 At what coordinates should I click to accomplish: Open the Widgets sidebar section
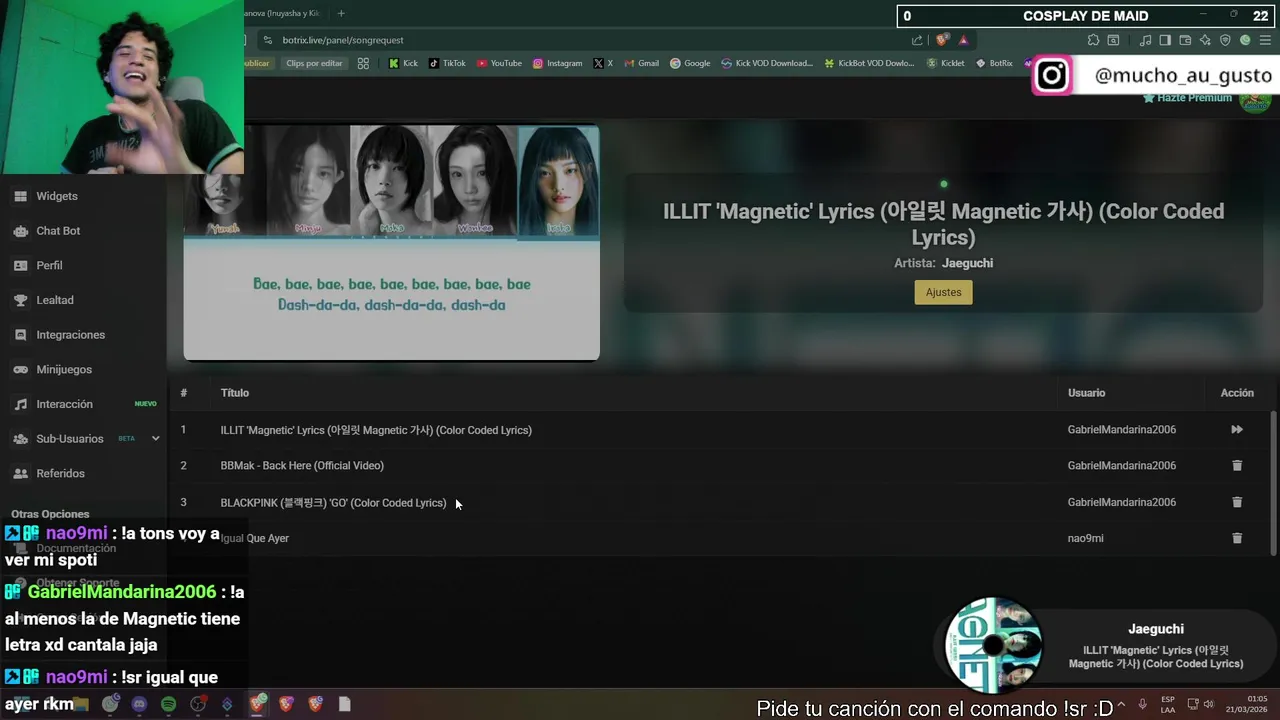[x=56, y=196]
